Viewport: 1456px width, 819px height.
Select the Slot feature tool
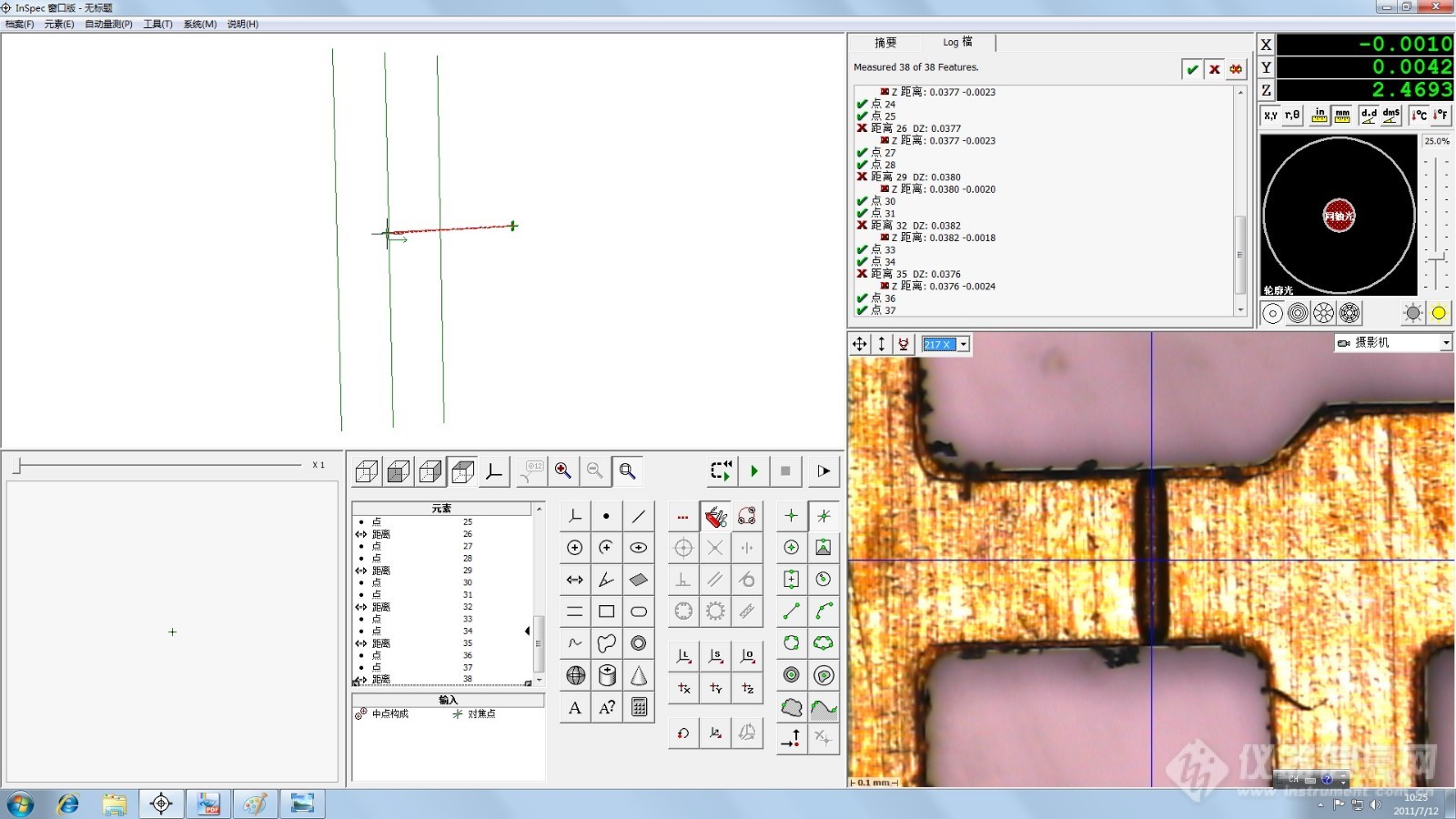[639, 612]
